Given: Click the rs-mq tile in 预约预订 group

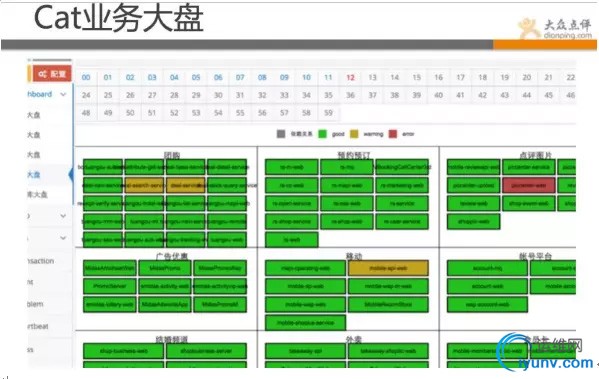Looking at the screenshot, I should [x=347, y=167].
